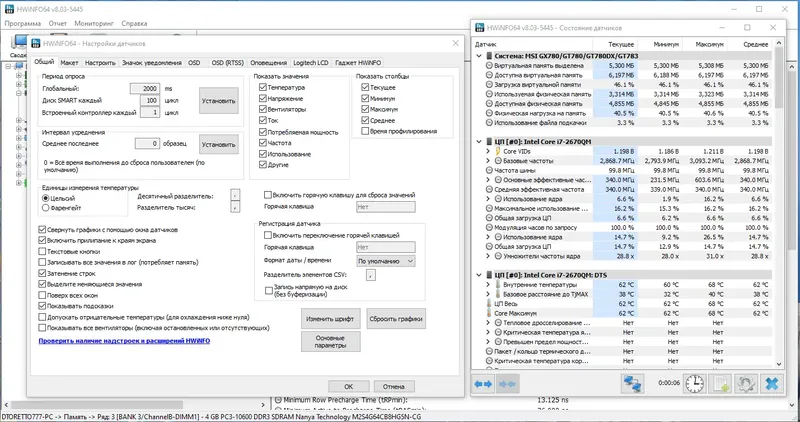This screenshot has height=422, width=800.
Task: Toggle the Напряжение checkbox
Action: (x=263, y=98)
